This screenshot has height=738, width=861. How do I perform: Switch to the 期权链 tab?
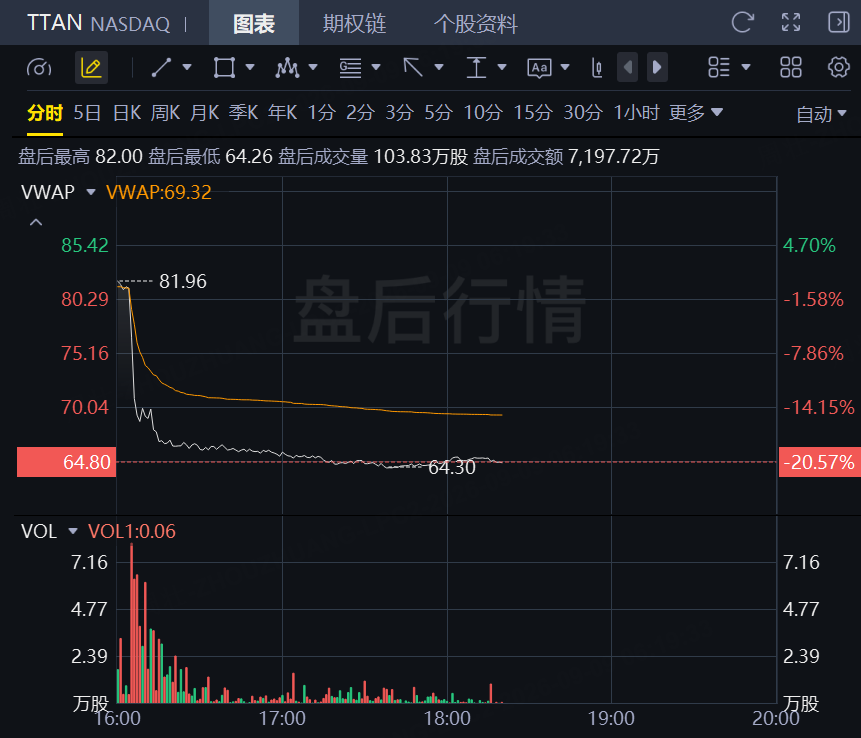tap(355, 24)
